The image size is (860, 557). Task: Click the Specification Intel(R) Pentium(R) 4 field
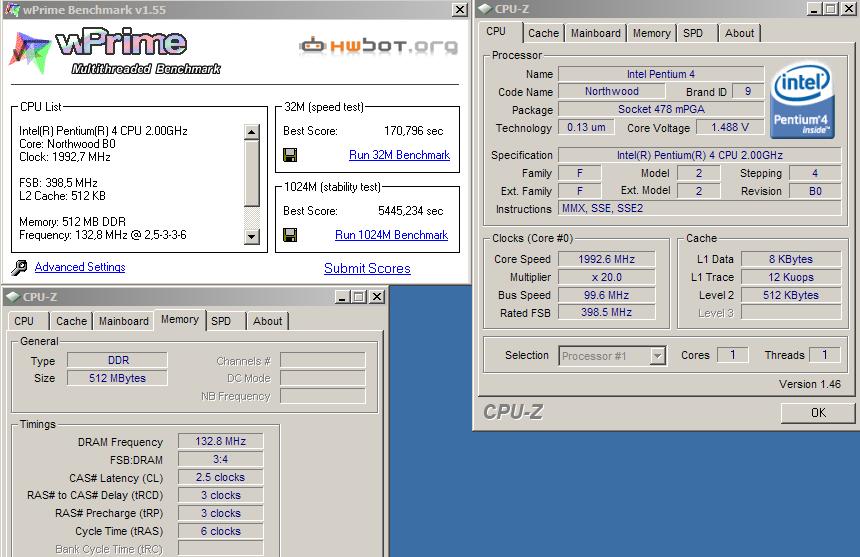(x=699, y=155)
